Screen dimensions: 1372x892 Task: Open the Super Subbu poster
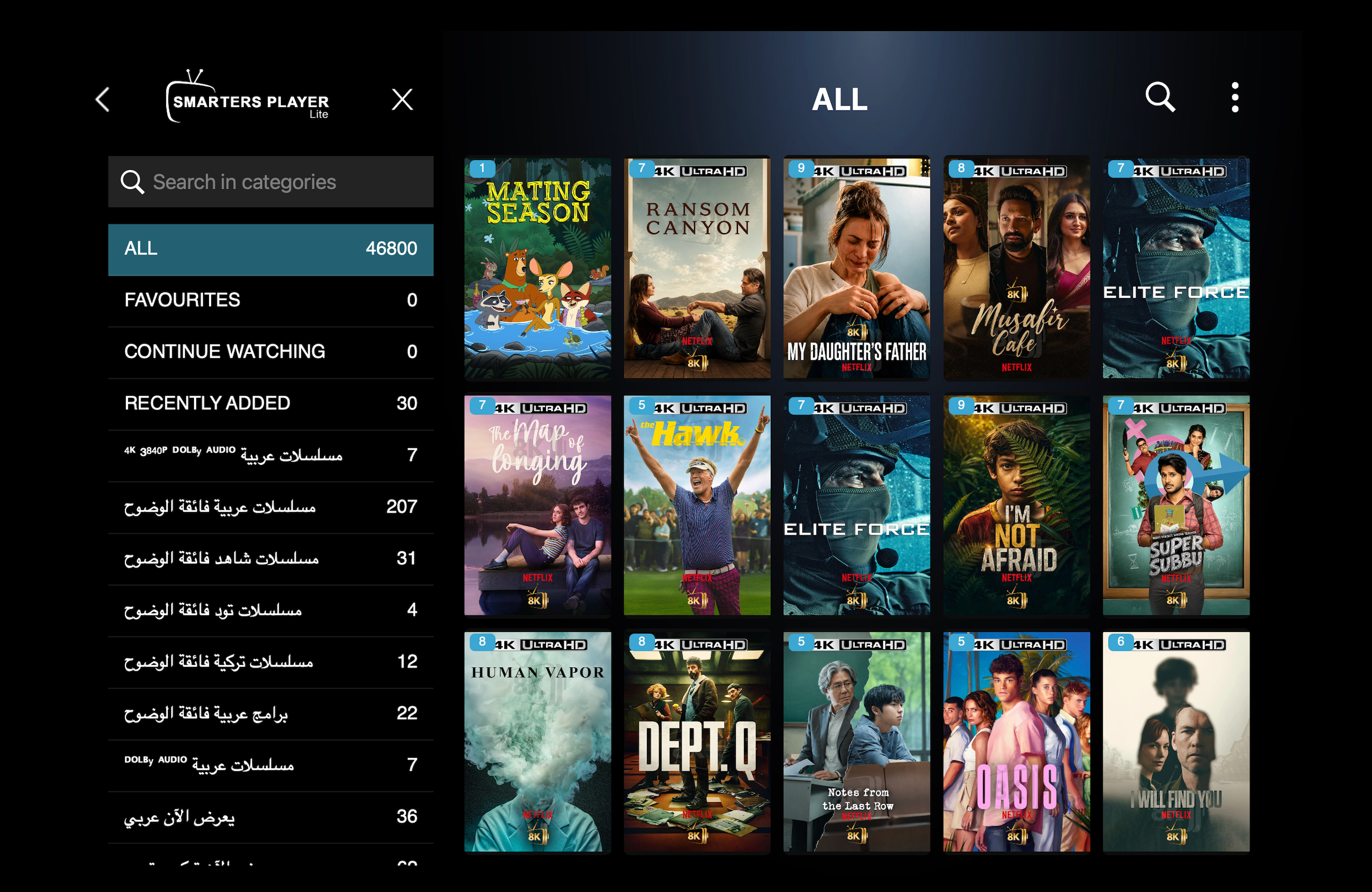pos(1176,505)
